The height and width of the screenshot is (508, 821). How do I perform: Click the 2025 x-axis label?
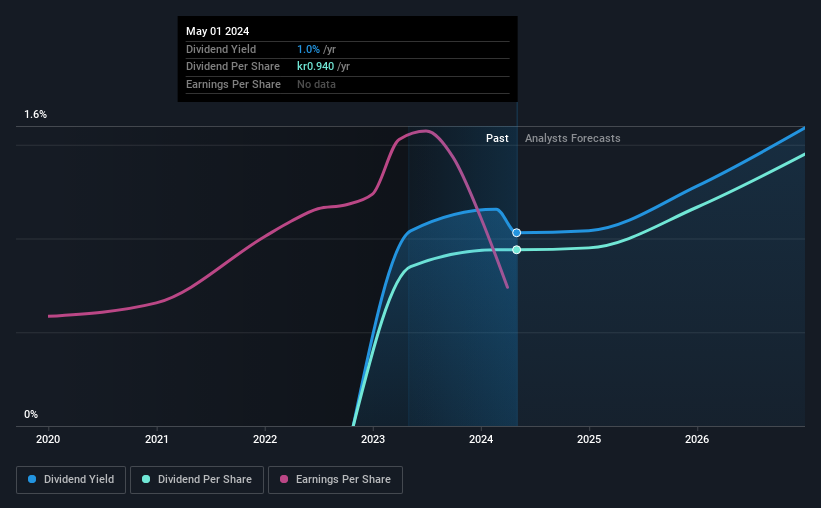589,439
